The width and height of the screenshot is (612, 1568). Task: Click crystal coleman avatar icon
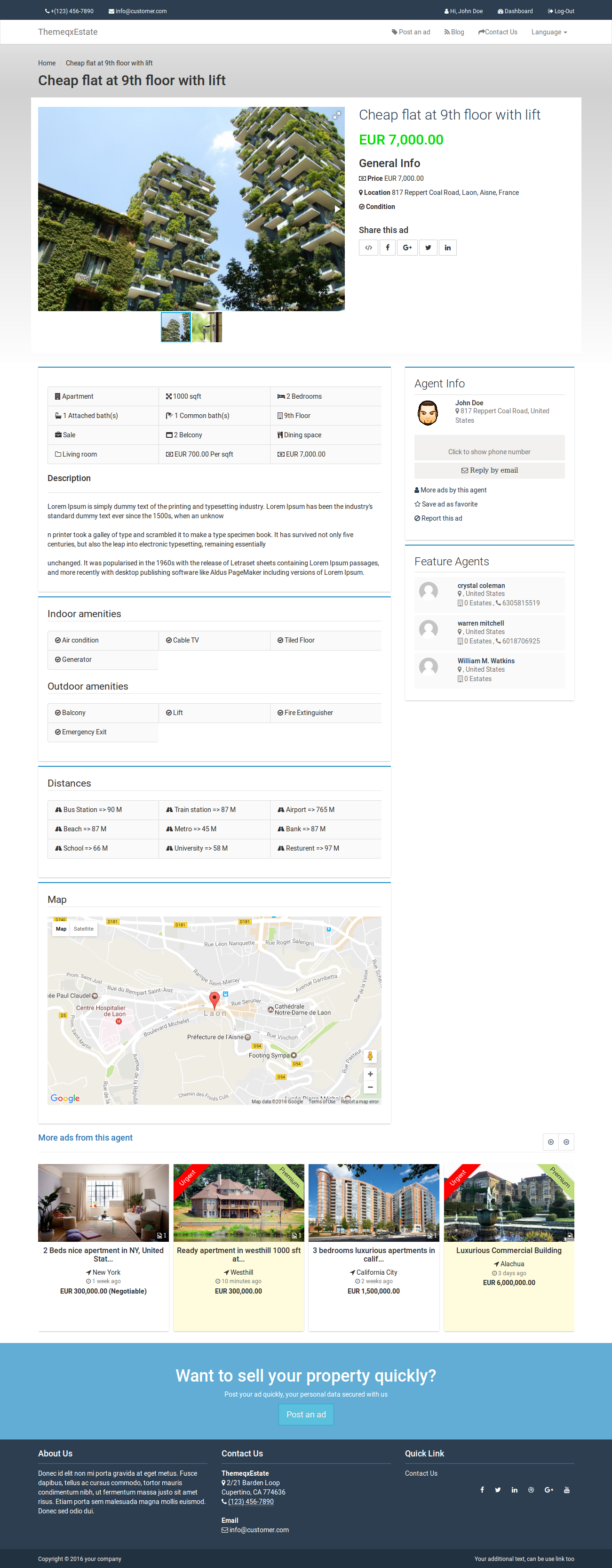[x=429, y=591]
